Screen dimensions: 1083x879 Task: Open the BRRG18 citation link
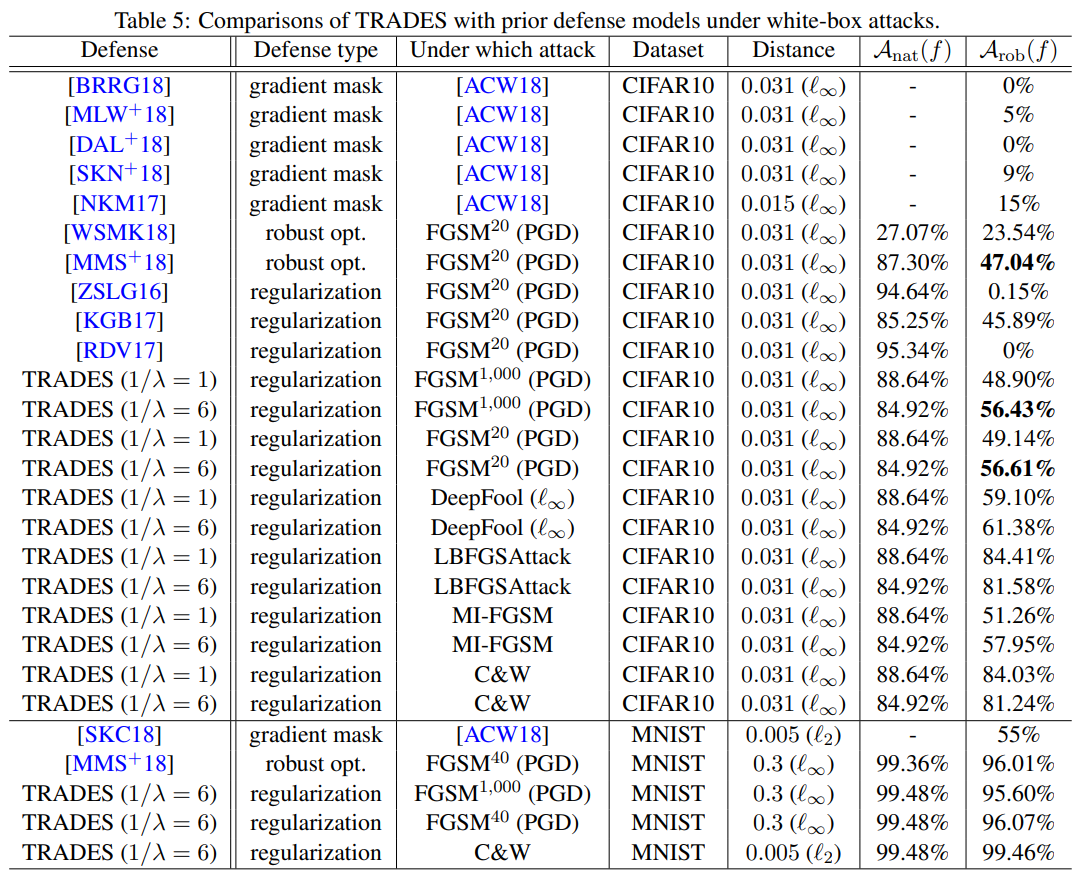click(x=119, y=86)
